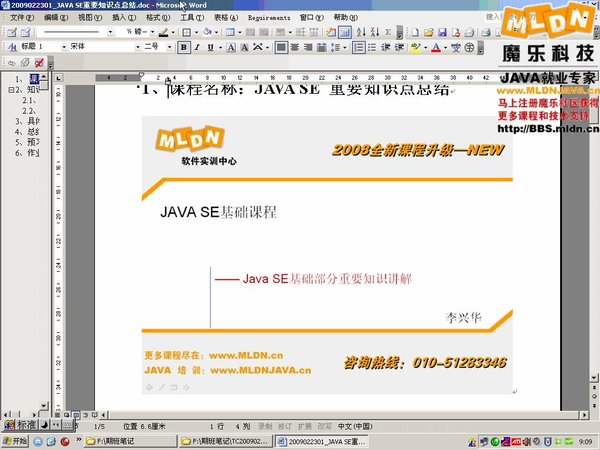600x450 pixels.
Task: Apply the border pen color swatch
Action: (x=164, y=33)
